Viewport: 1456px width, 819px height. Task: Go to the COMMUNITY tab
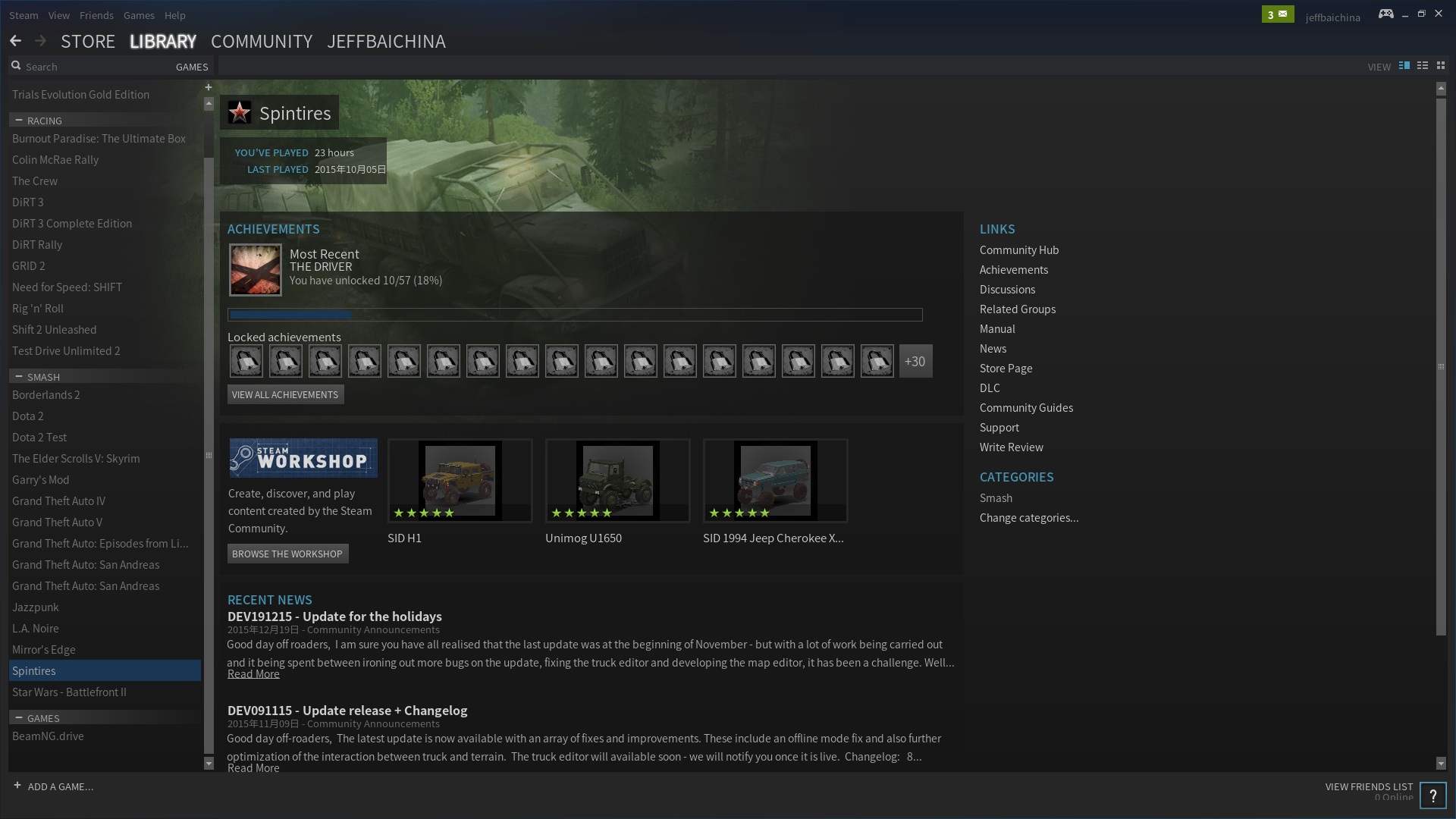click(x=262, y=41)
